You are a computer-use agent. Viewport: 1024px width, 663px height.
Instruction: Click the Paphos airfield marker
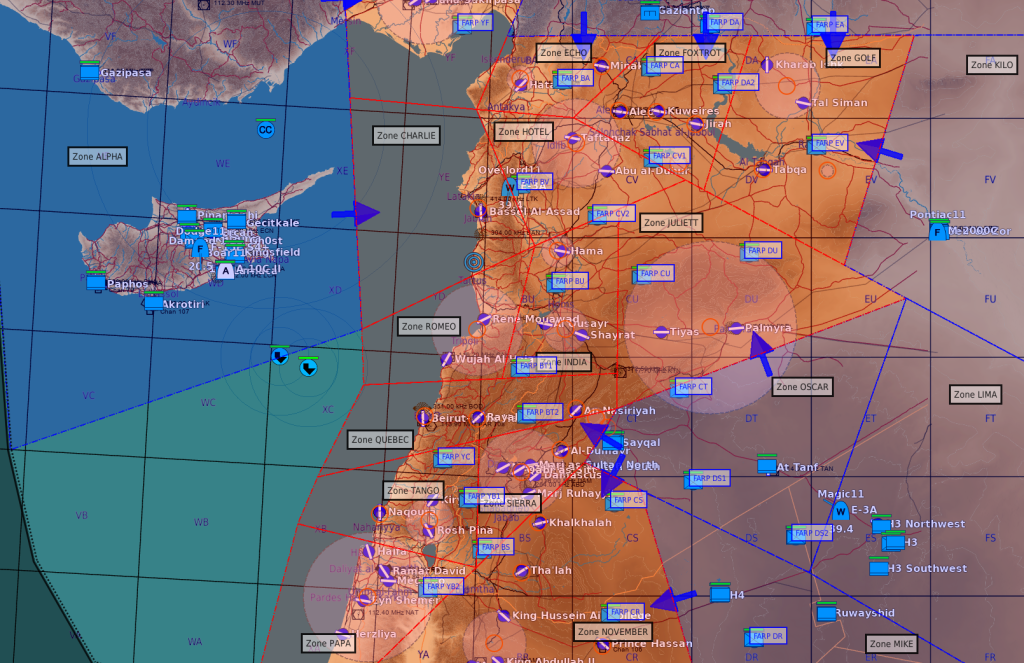(95, 283)
